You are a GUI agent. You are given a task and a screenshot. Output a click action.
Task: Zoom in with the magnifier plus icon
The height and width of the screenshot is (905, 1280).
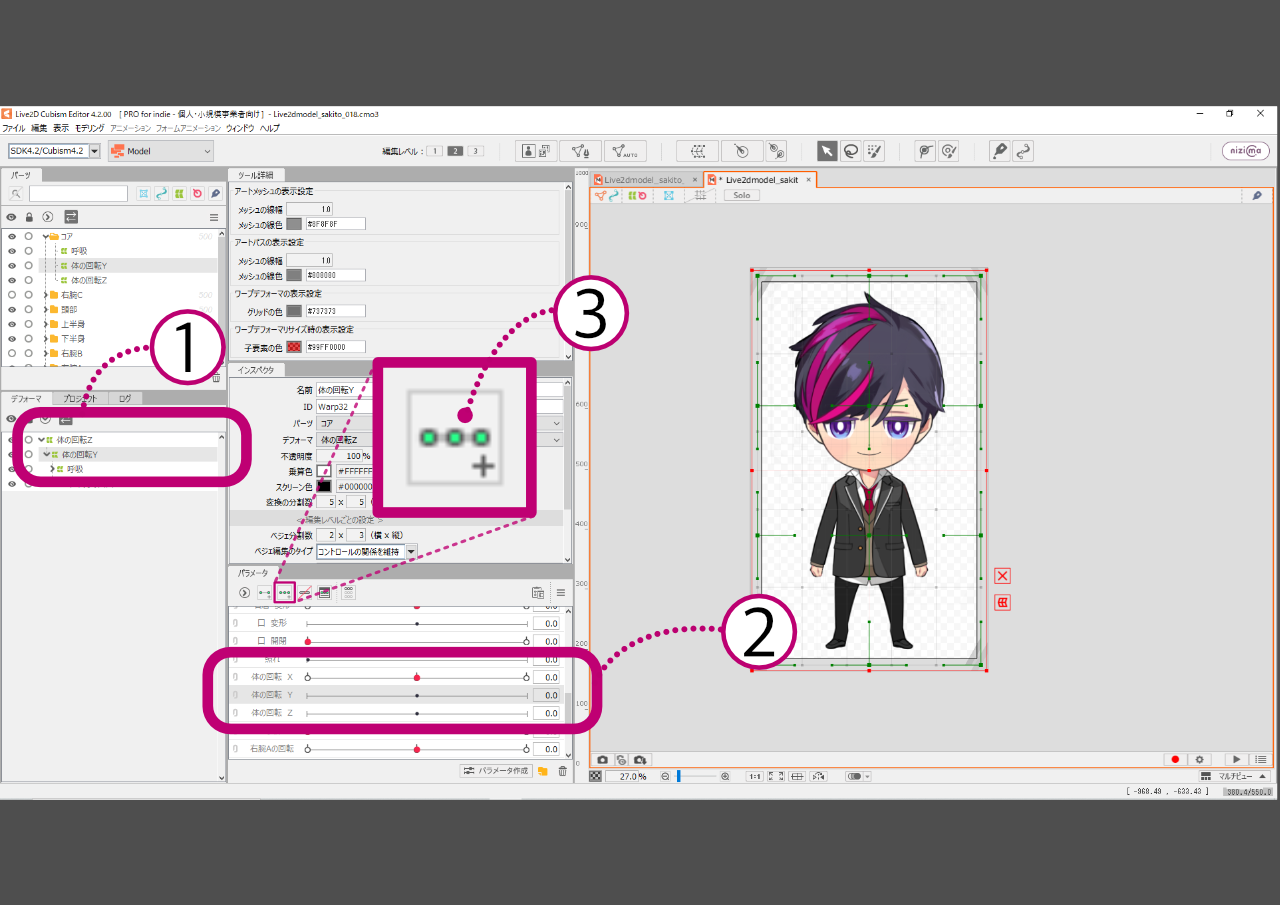pyautogui.click(x=725, y=776)
